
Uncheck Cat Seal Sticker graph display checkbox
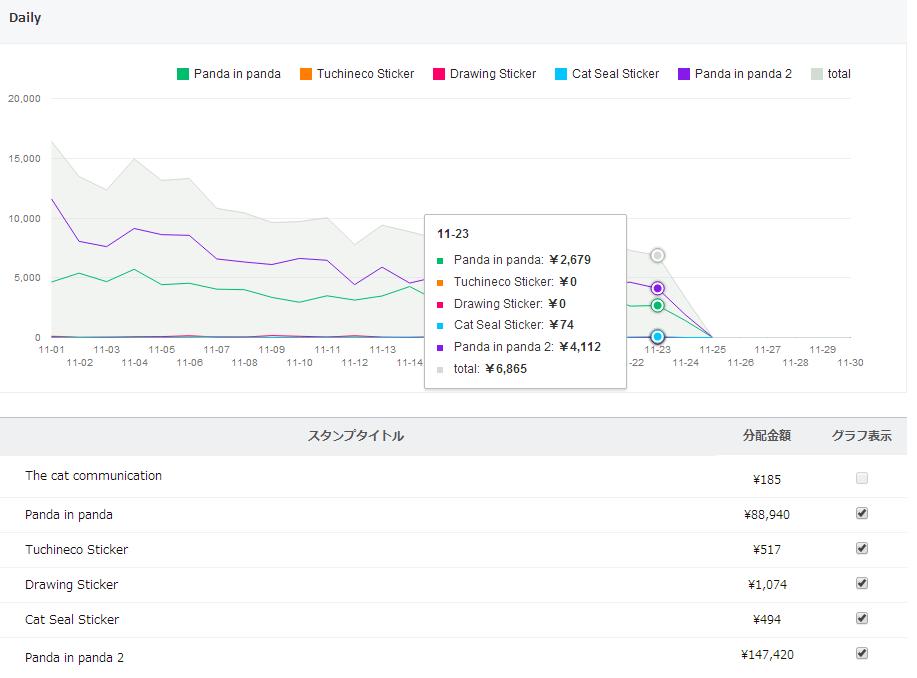[862, 618]
